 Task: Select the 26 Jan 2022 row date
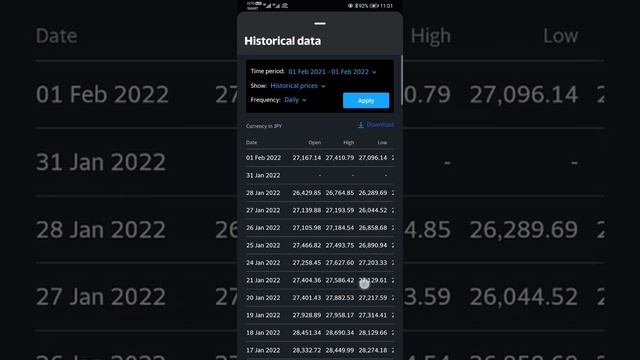tap(263, 228)
